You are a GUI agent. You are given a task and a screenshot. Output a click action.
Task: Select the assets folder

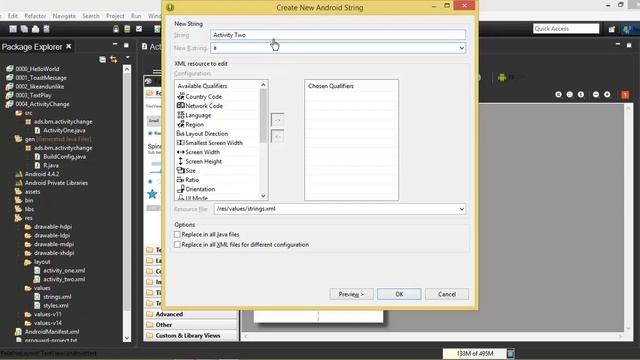tap(28, 192)
